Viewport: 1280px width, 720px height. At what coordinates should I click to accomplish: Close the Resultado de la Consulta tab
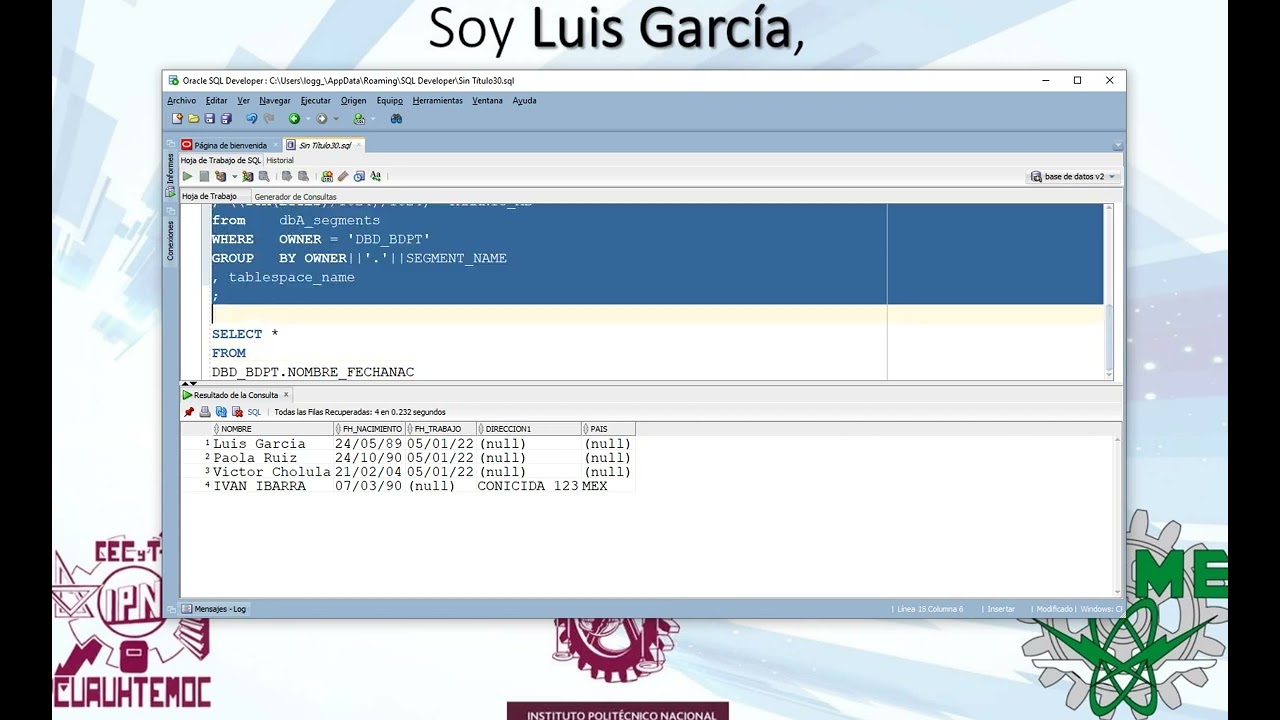pyautogui.click(x=285, y=395)
